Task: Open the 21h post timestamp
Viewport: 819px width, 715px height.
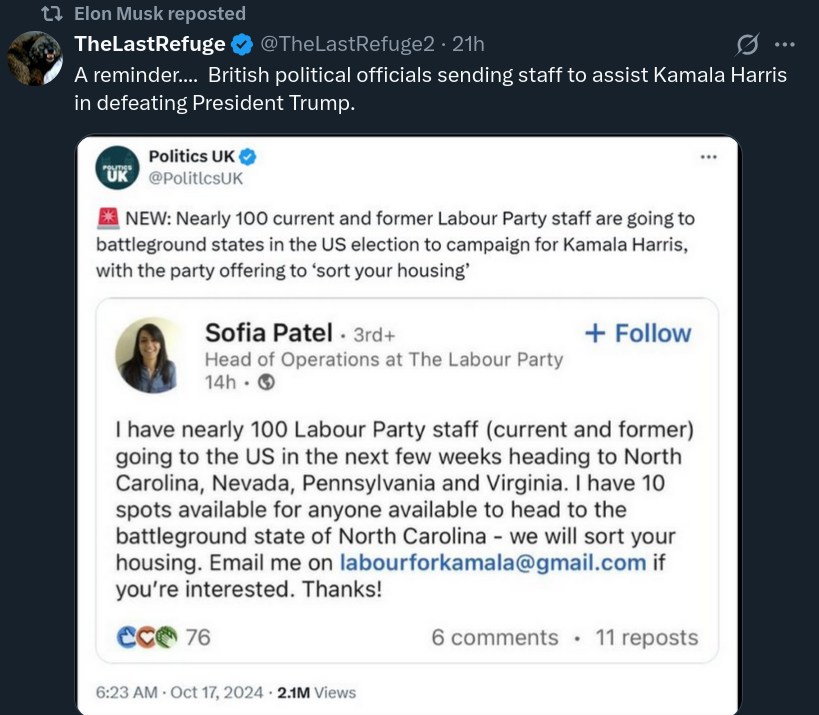Action: [x=467, y=44]
